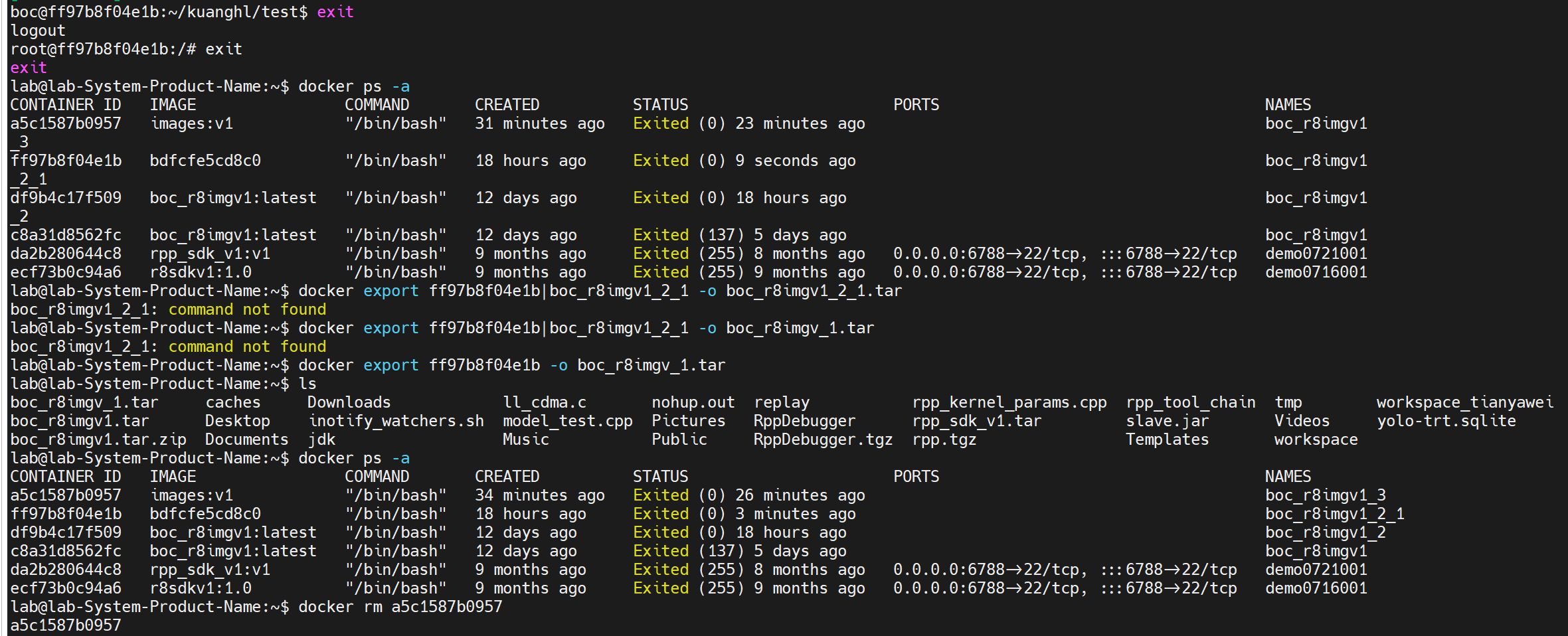Click 'rpp.tgz' in the ls listing
Image resolution: width=1568 pixels, height=636 pixels.
coord(944,439)
